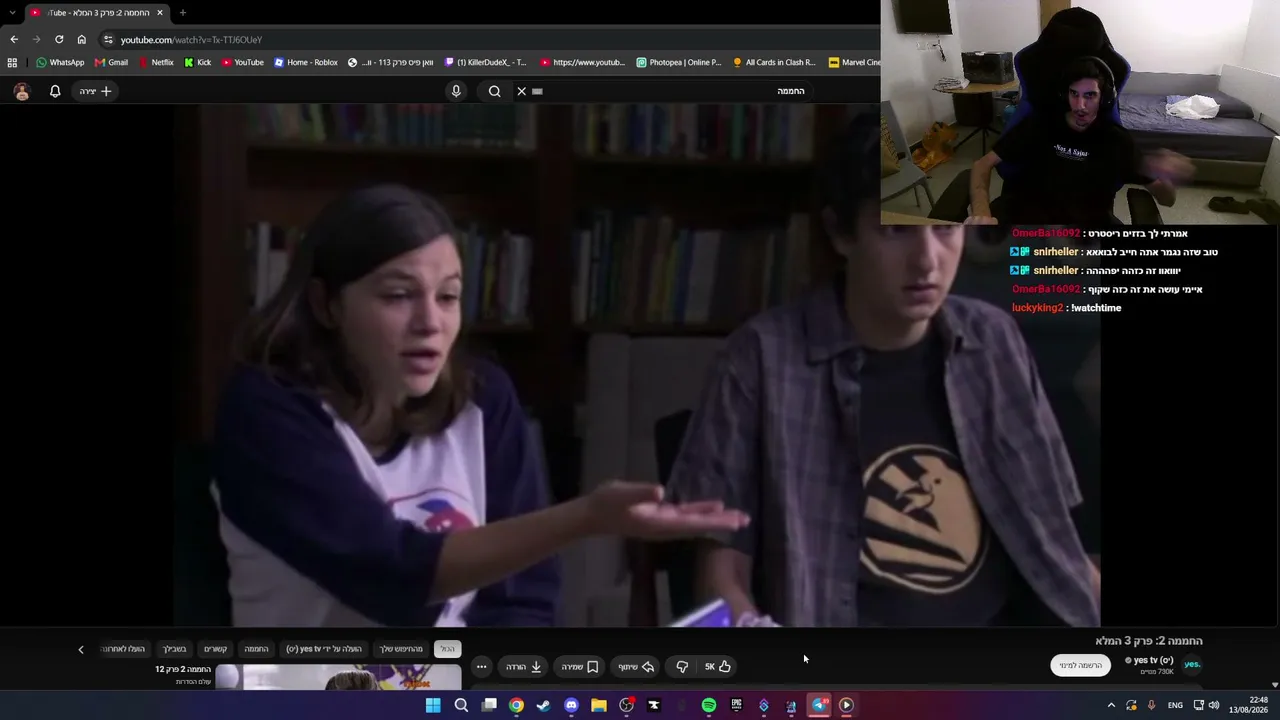Open Epic Games Launcher from taskbar

(736, 705)
